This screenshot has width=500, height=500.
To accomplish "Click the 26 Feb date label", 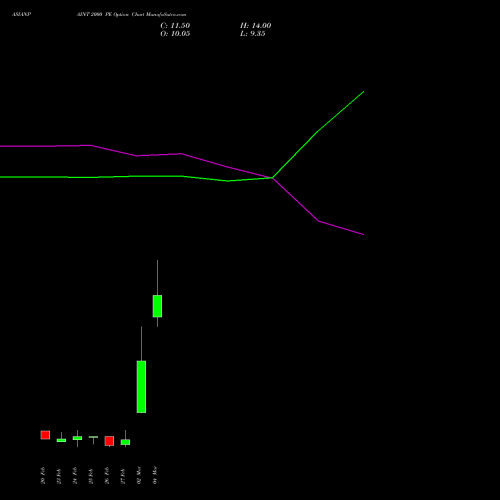I will click(107, 476).
